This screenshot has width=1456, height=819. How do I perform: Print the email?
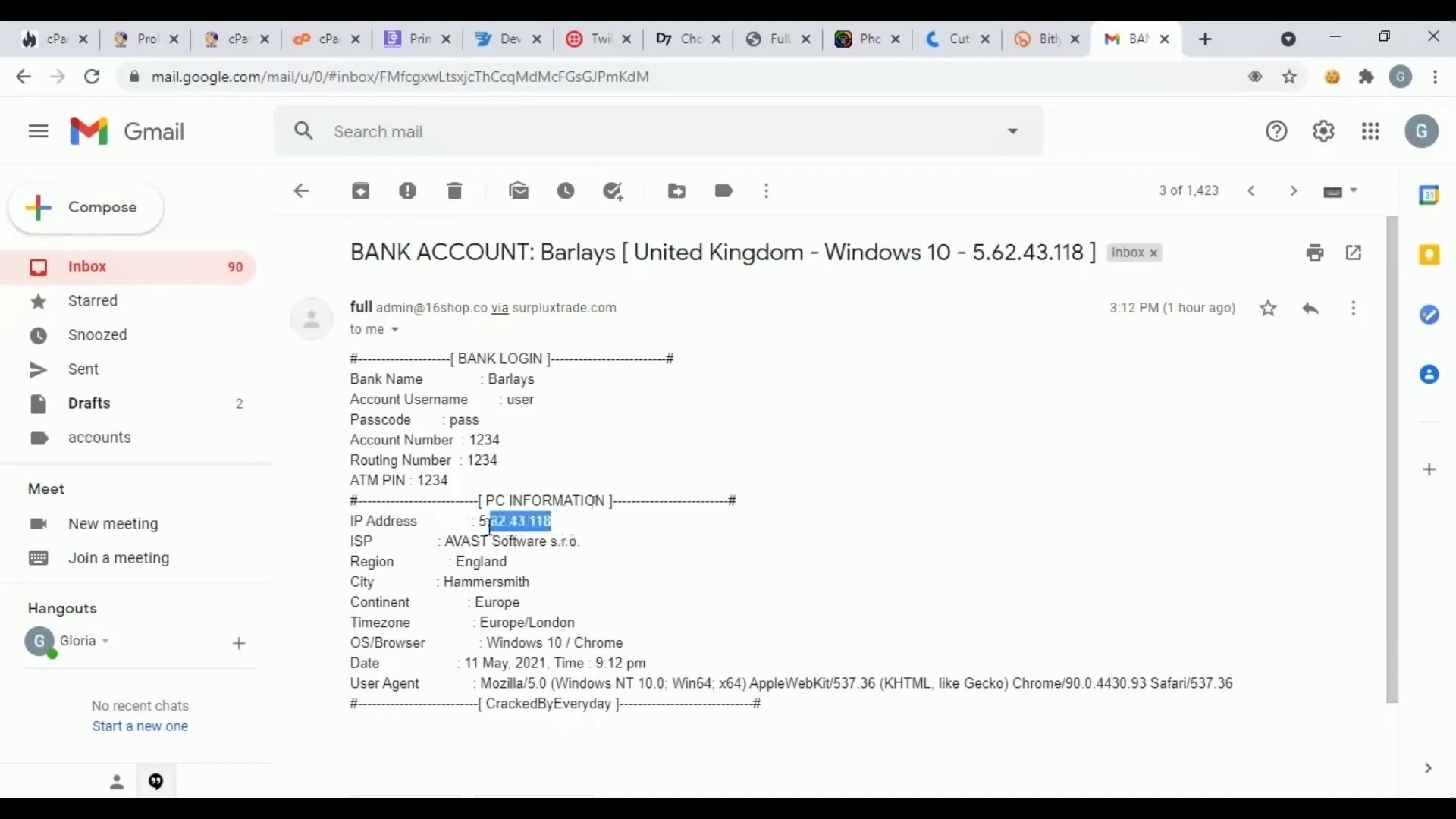(1316, 253)
